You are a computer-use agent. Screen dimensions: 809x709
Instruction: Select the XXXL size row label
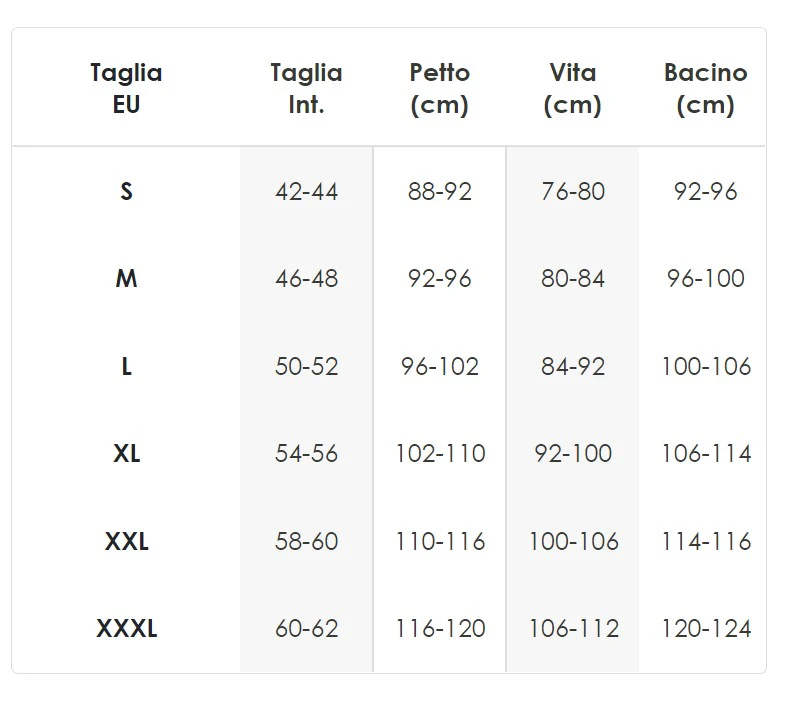click(126, 628)
